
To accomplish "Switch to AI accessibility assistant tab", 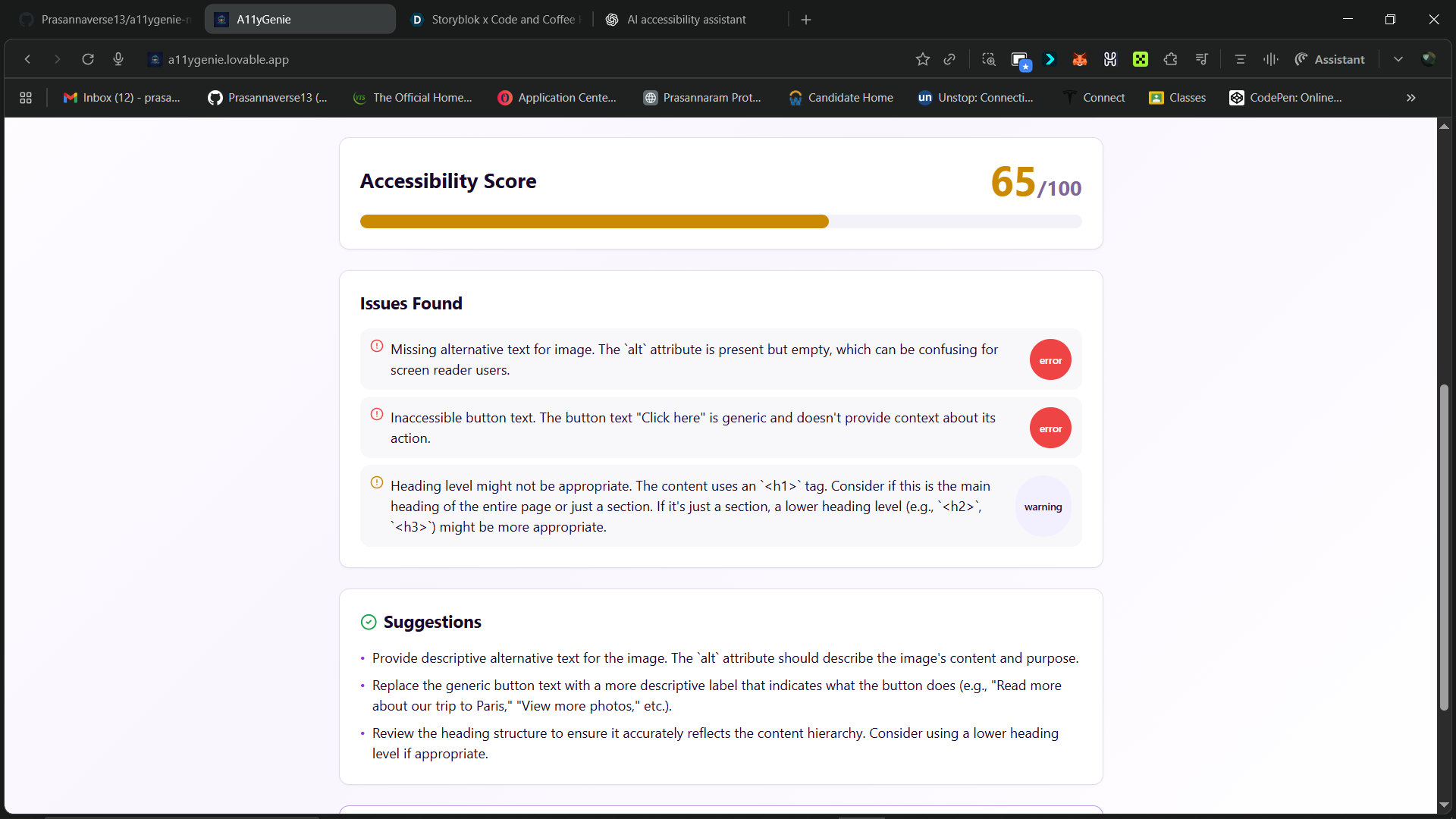I will 686,20.
